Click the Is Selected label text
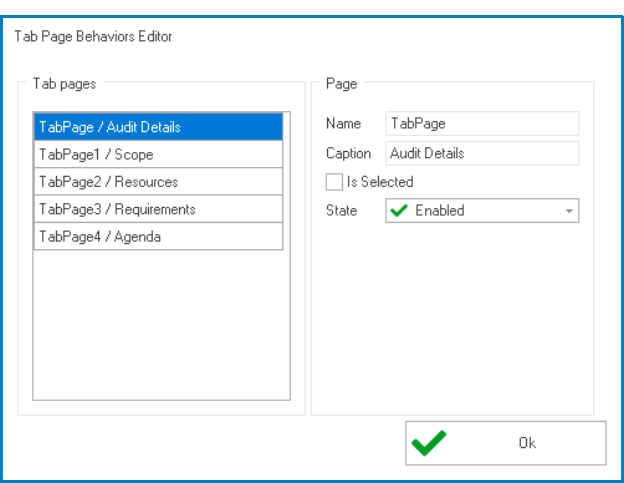The width and height of the screenshot is (624, 483). click(380, 182)
